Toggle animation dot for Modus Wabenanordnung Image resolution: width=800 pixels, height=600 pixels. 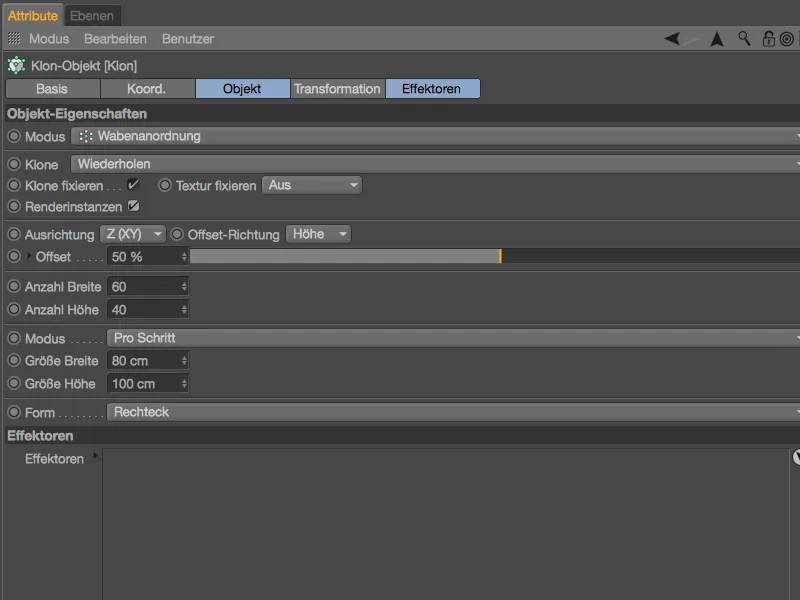click(14, 136)
